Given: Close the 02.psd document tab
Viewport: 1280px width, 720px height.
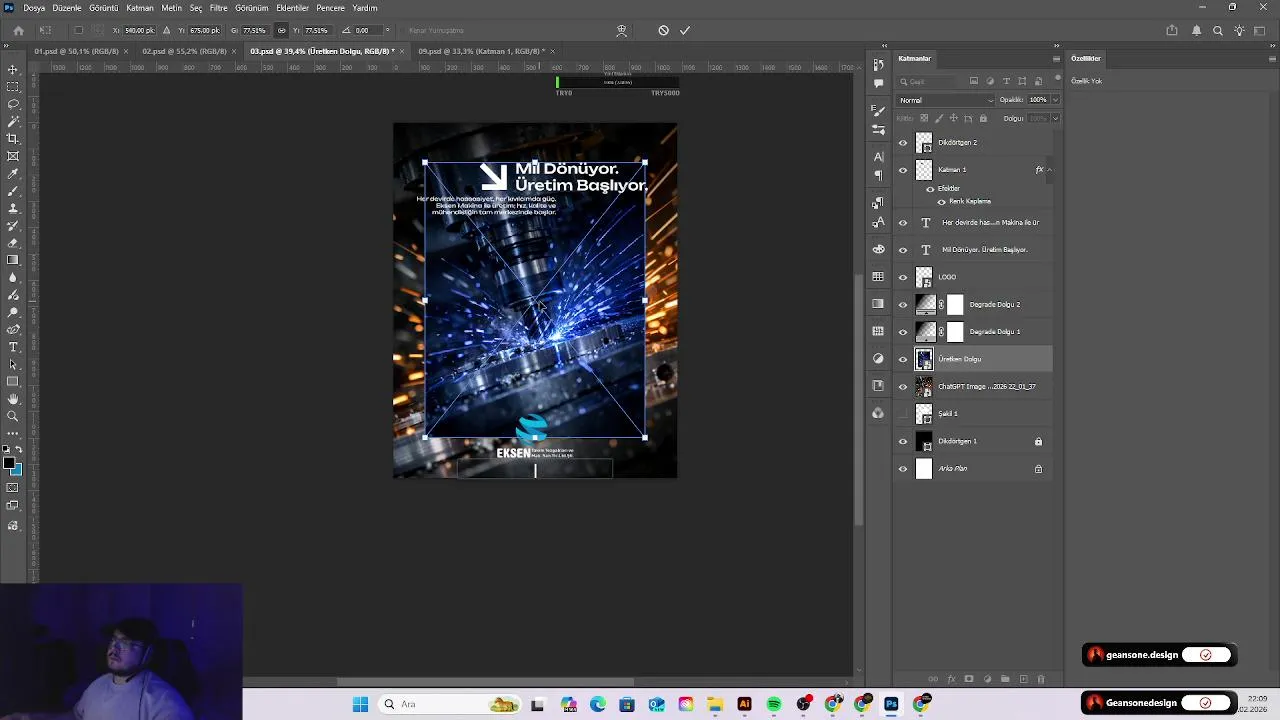Looking at the screenshot, I should click(234, 51).
